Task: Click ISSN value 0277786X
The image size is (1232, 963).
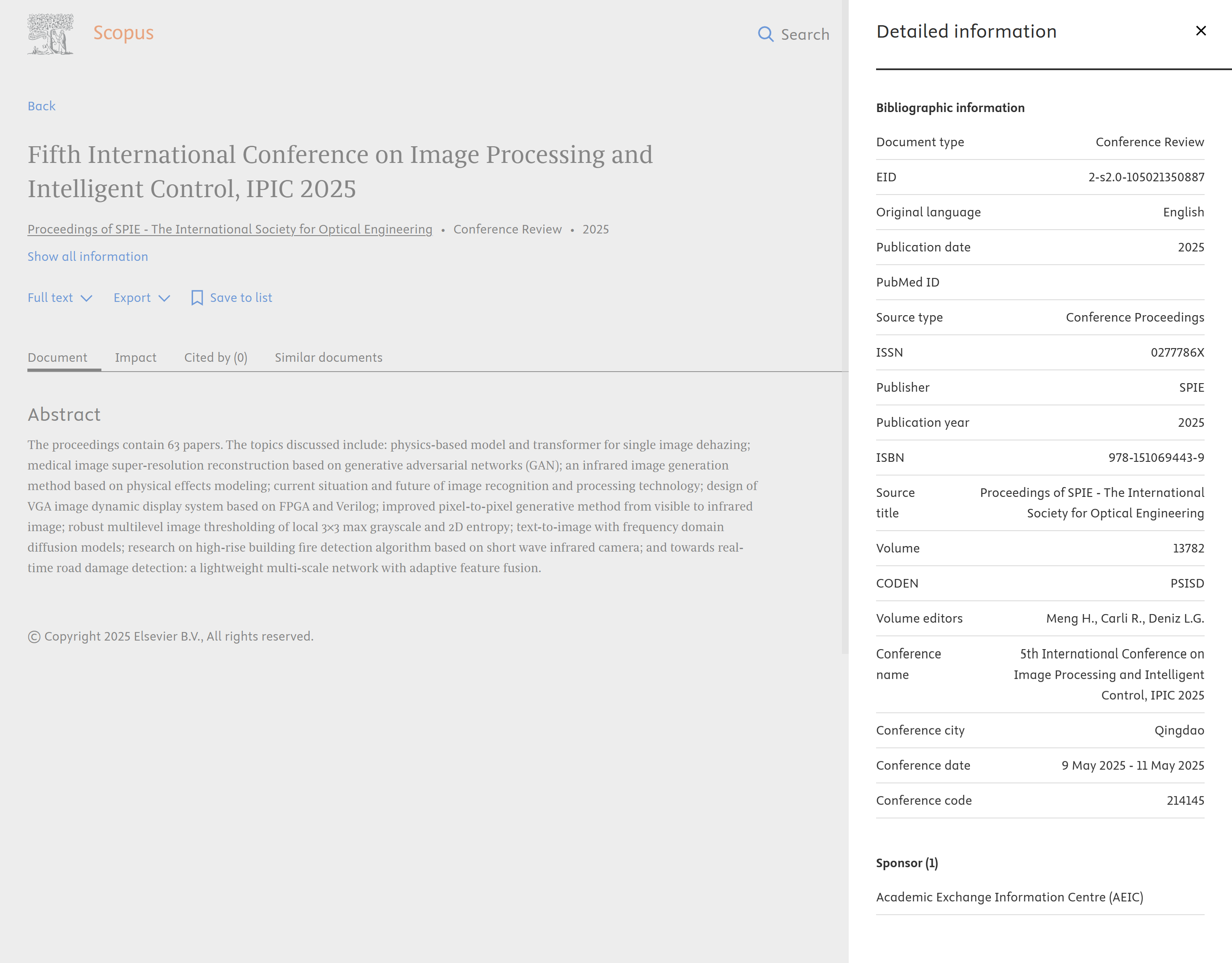Action: [x=1177, y=352]
